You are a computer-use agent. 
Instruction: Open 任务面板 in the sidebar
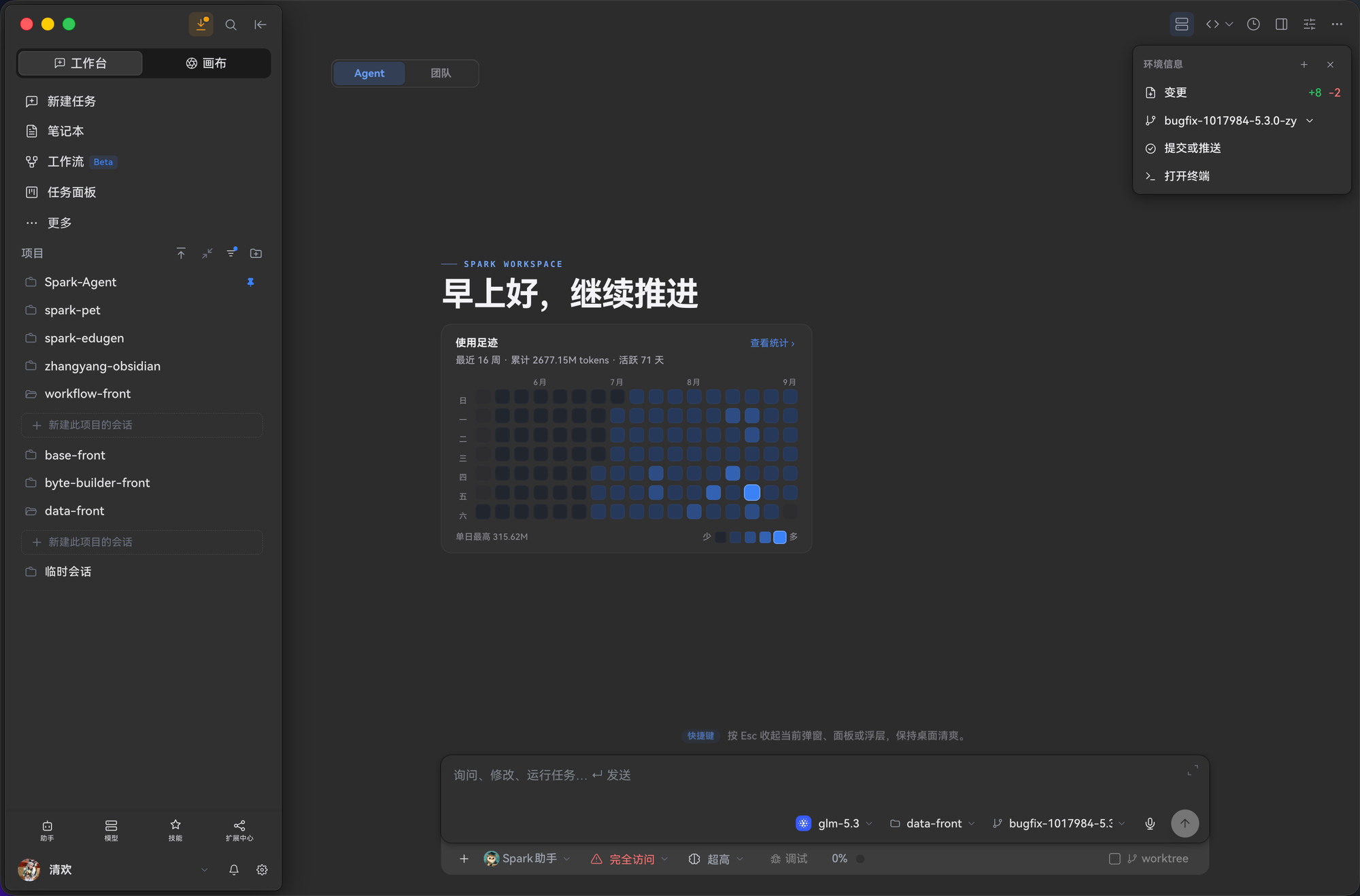(x=141, y=192)
